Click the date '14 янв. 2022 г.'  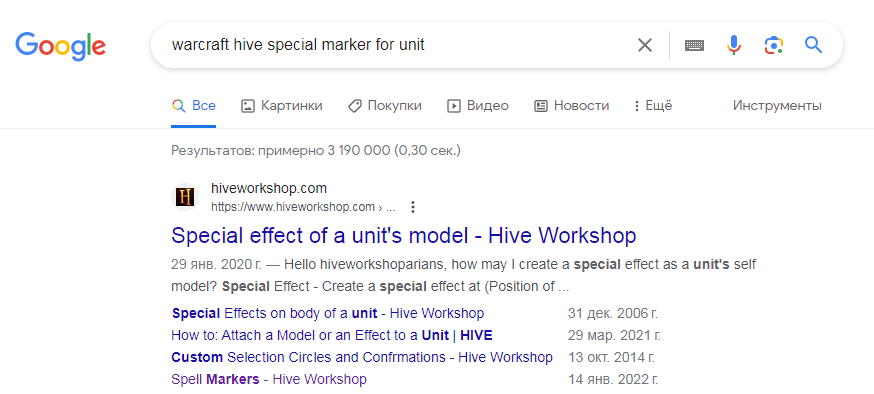coord(613,380)
